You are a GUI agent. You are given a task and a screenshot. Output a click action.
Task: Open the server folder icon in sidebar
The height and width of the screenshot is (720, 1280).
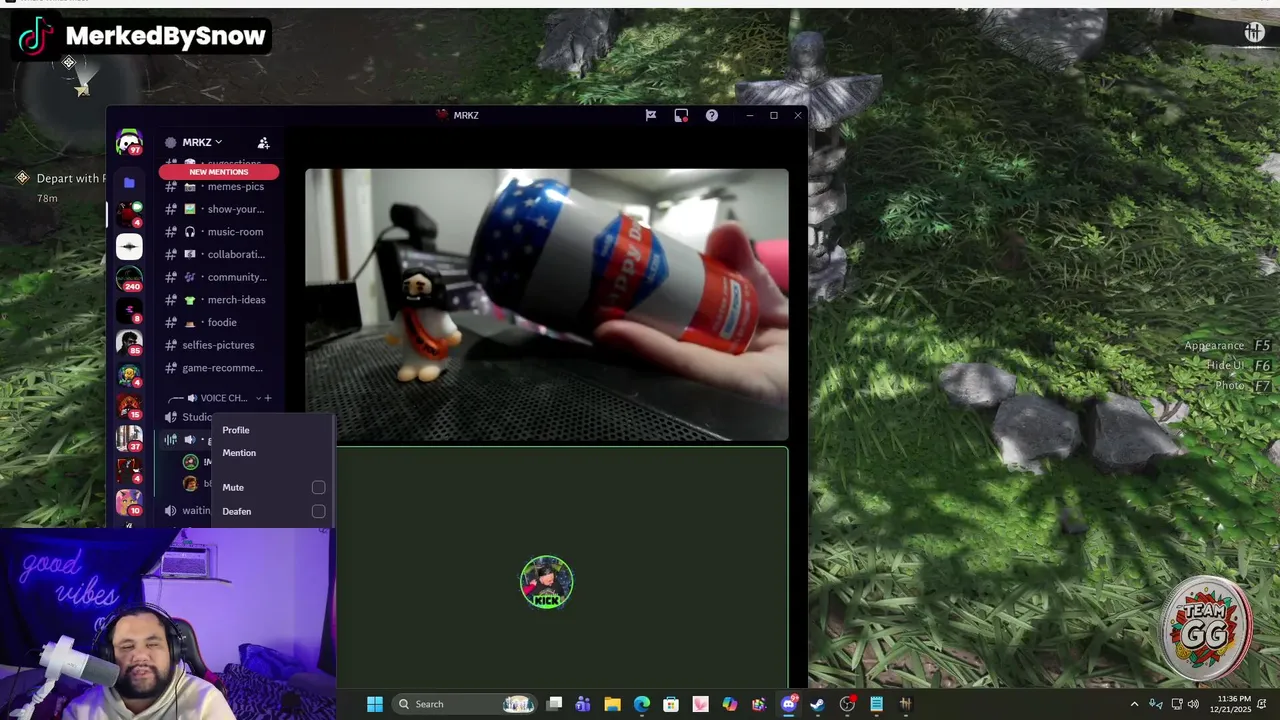click(129, 183)
